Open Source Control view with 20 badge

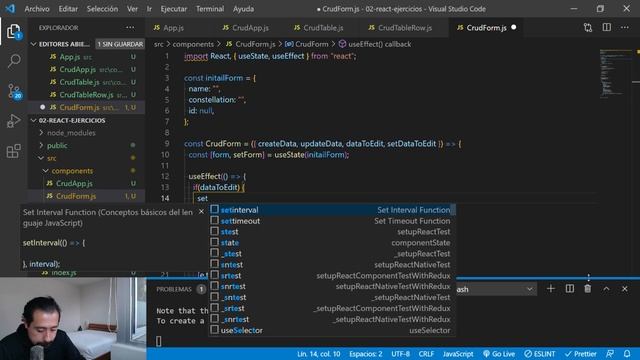pos(14,91)
